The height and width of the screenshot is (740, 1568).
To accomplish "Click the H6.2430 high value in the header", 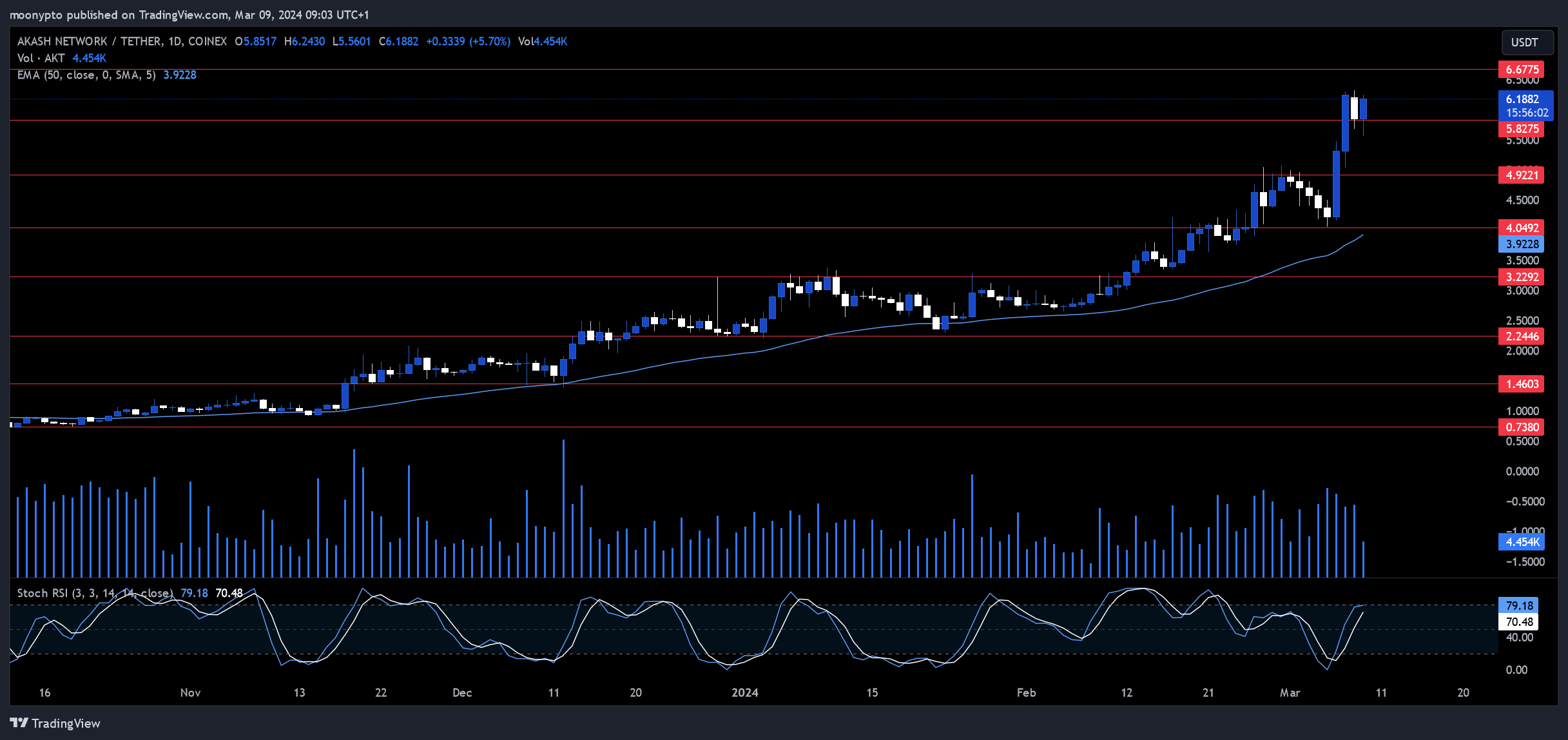I will pos(304,41).
